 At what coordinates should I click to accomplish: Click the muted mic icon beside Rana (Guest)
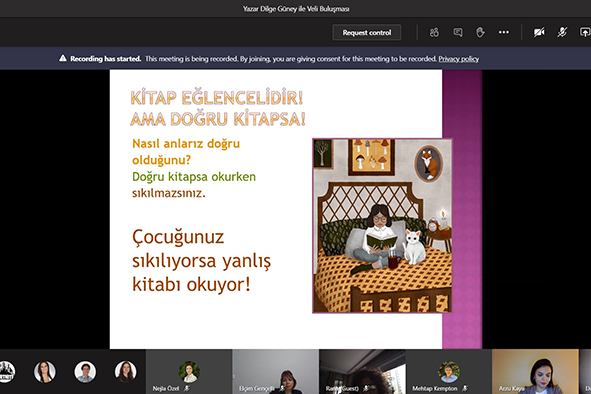coord(366,388)
